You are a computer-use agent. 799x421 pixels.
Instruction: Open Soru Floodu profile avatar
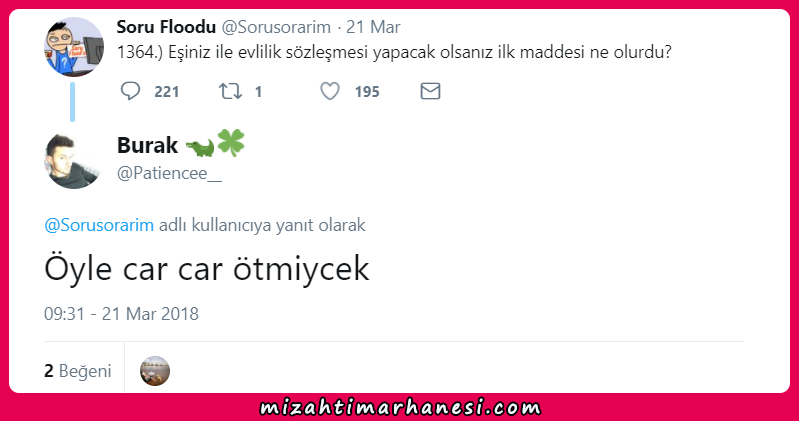pos(74,46)
